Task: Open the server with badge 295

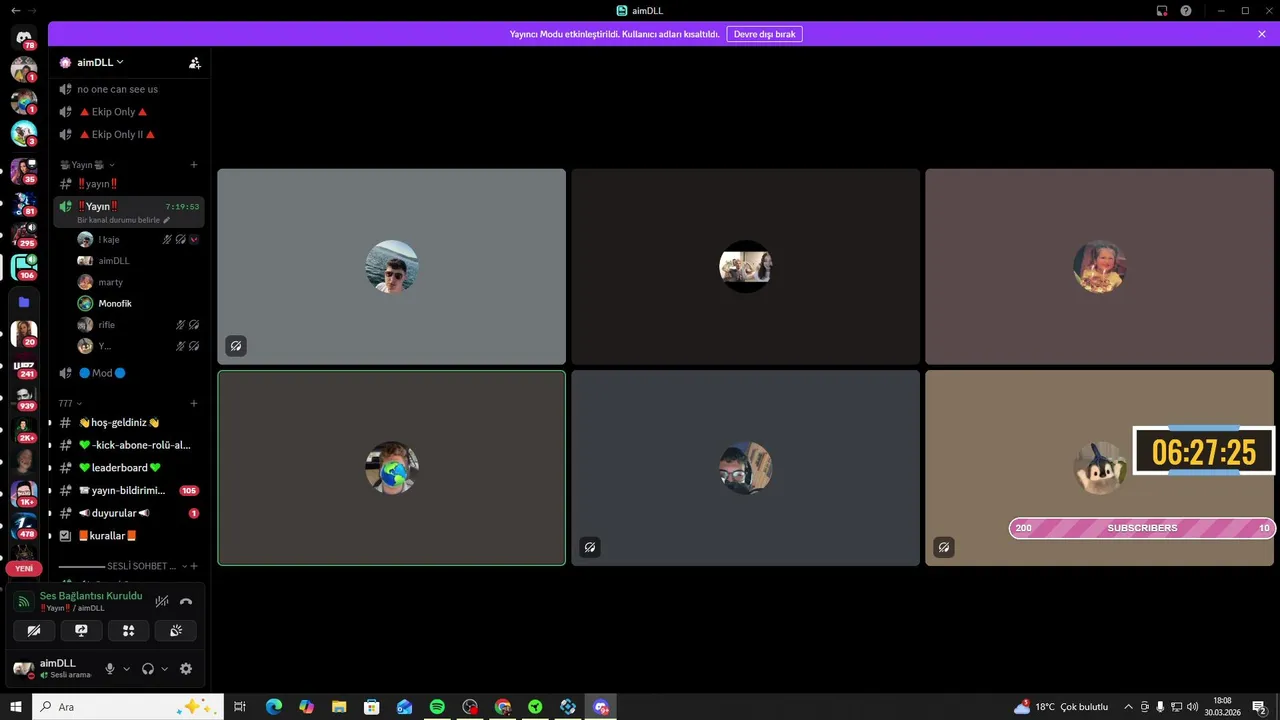Action: 24,235
